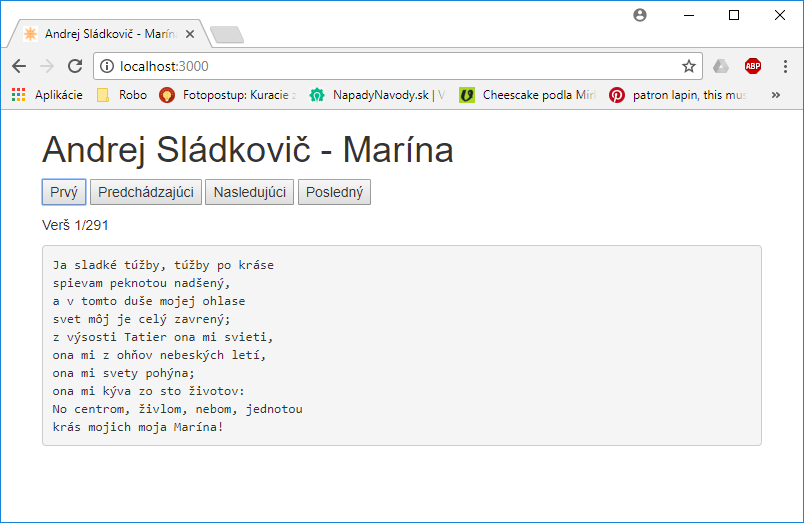Open the Chrome three-dot menu
Viewport: 804px width, 523px height.
pyautogui.click(x=785, y=66)
